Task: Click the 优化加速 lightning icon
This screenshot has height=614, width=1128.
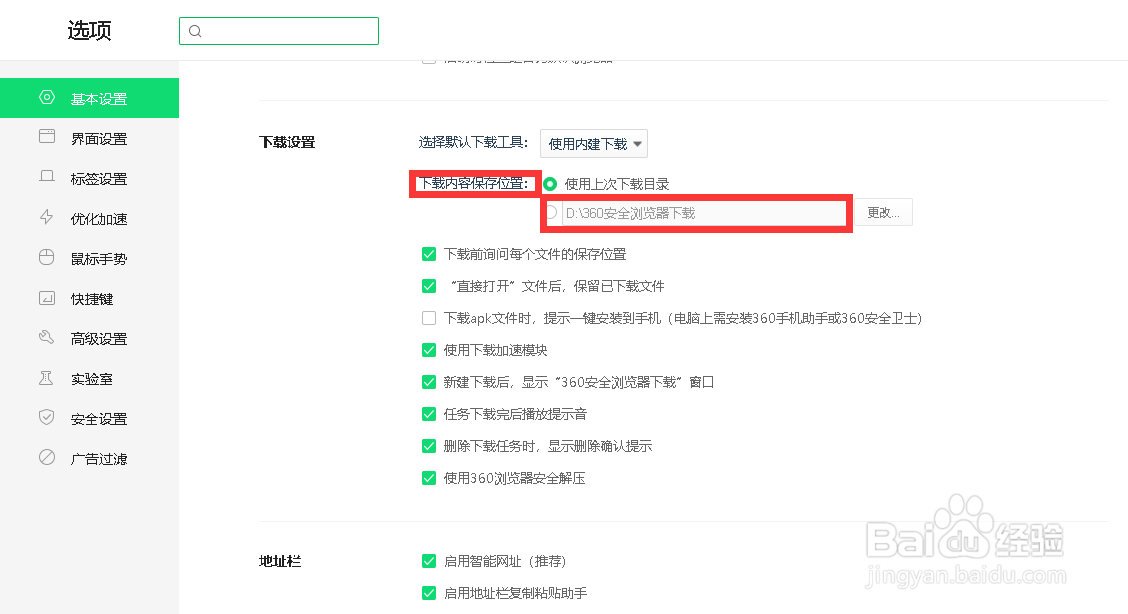Action: pyautogui.click(x=46, y=218)
